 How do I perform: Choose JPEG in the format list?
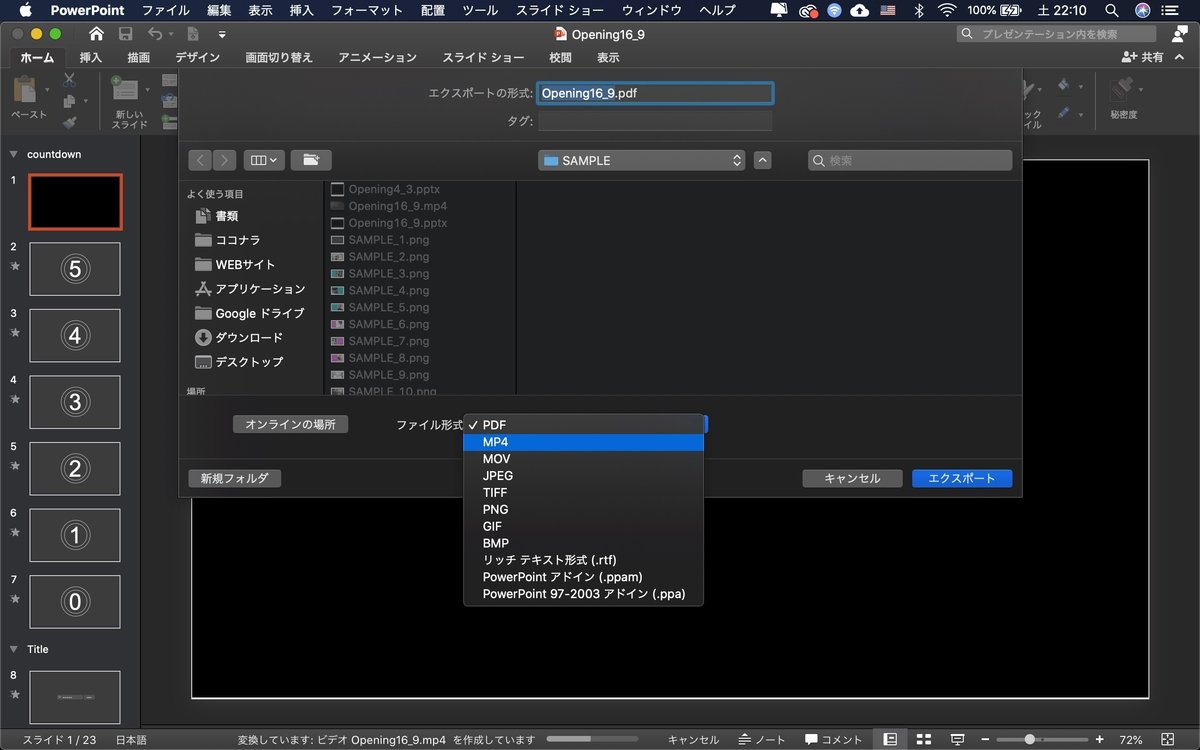point(584,476)
